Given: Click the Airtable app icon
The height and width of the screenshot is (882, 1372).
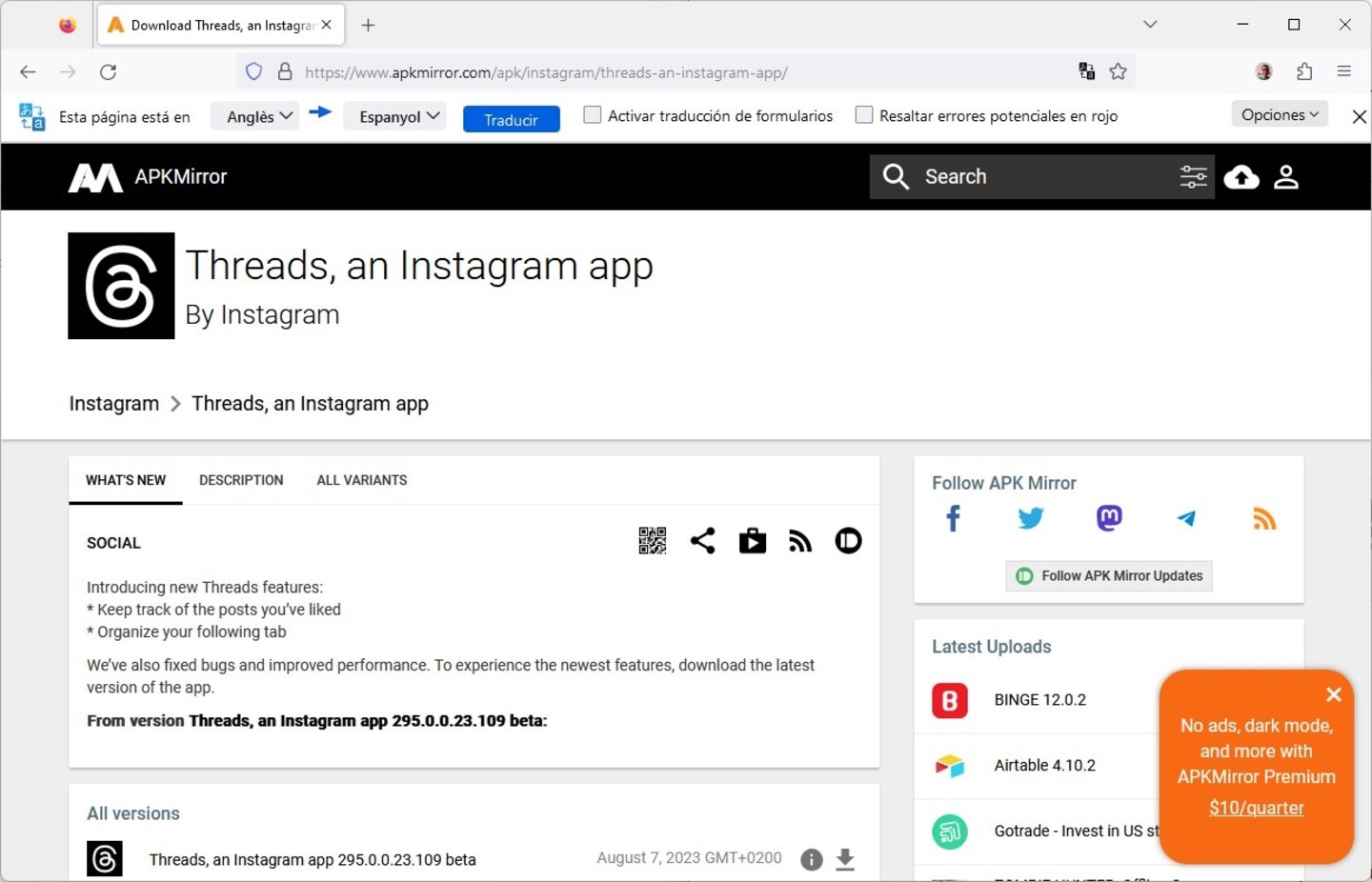Looking at the screenshot, I should pyautogui.click(x=950, y=766).
